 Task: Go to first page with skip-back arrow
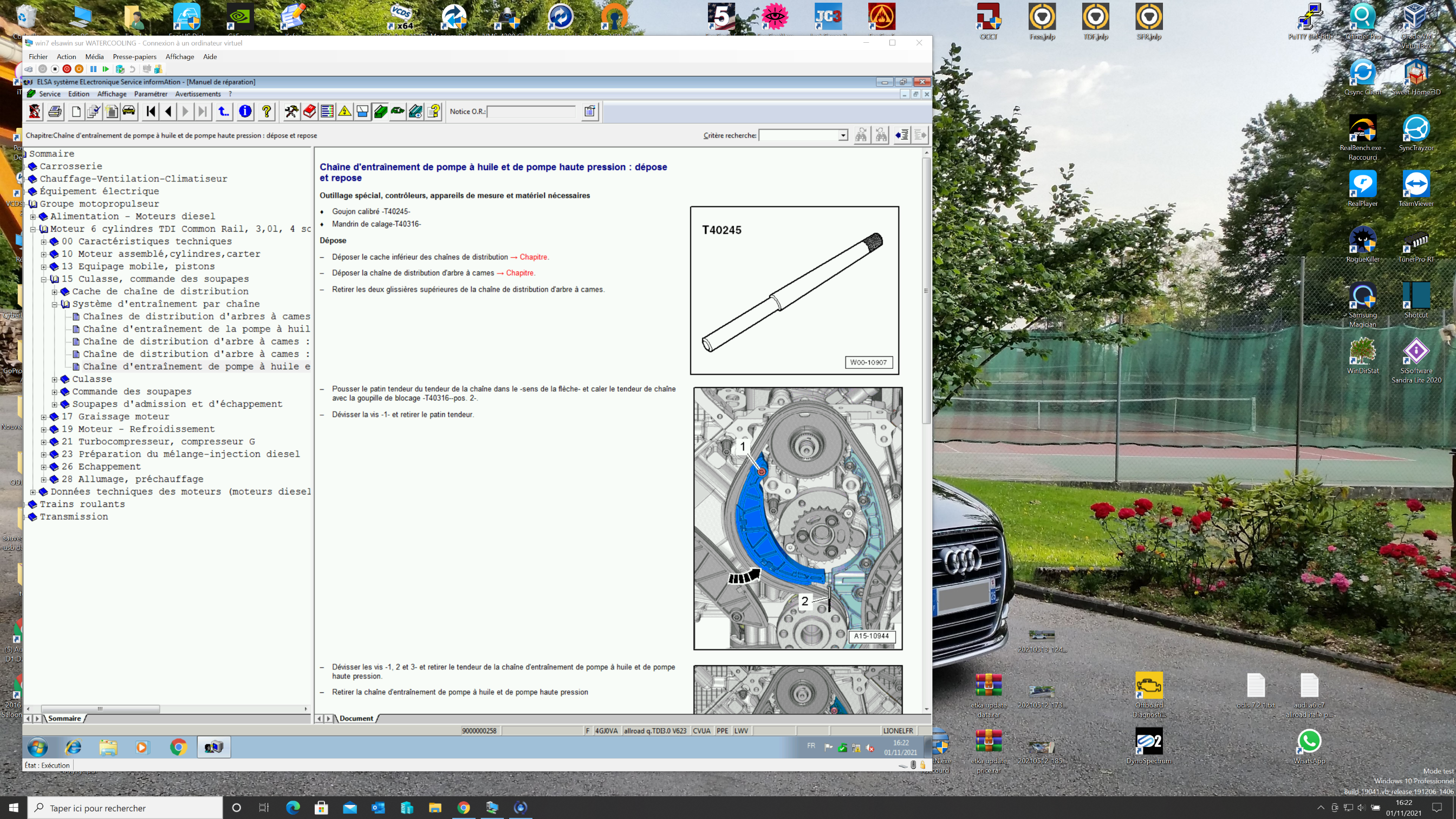(151, 112)
